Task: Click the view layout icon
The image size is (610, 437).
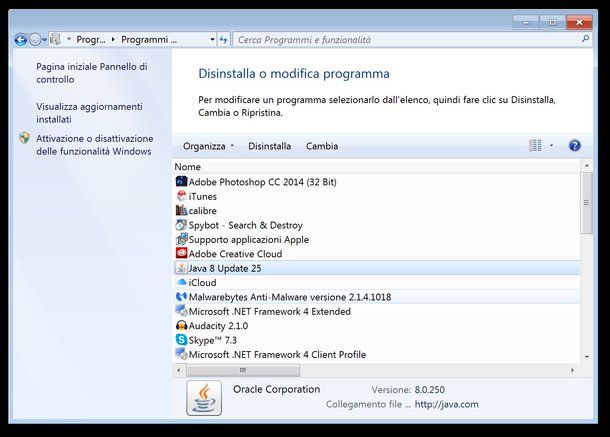Action: point(535,146)
